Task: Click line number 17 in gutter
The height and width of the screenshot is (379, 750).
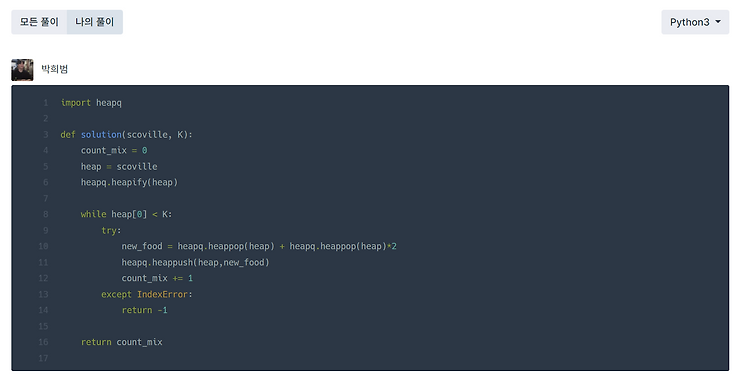Action: click(44, 358)
